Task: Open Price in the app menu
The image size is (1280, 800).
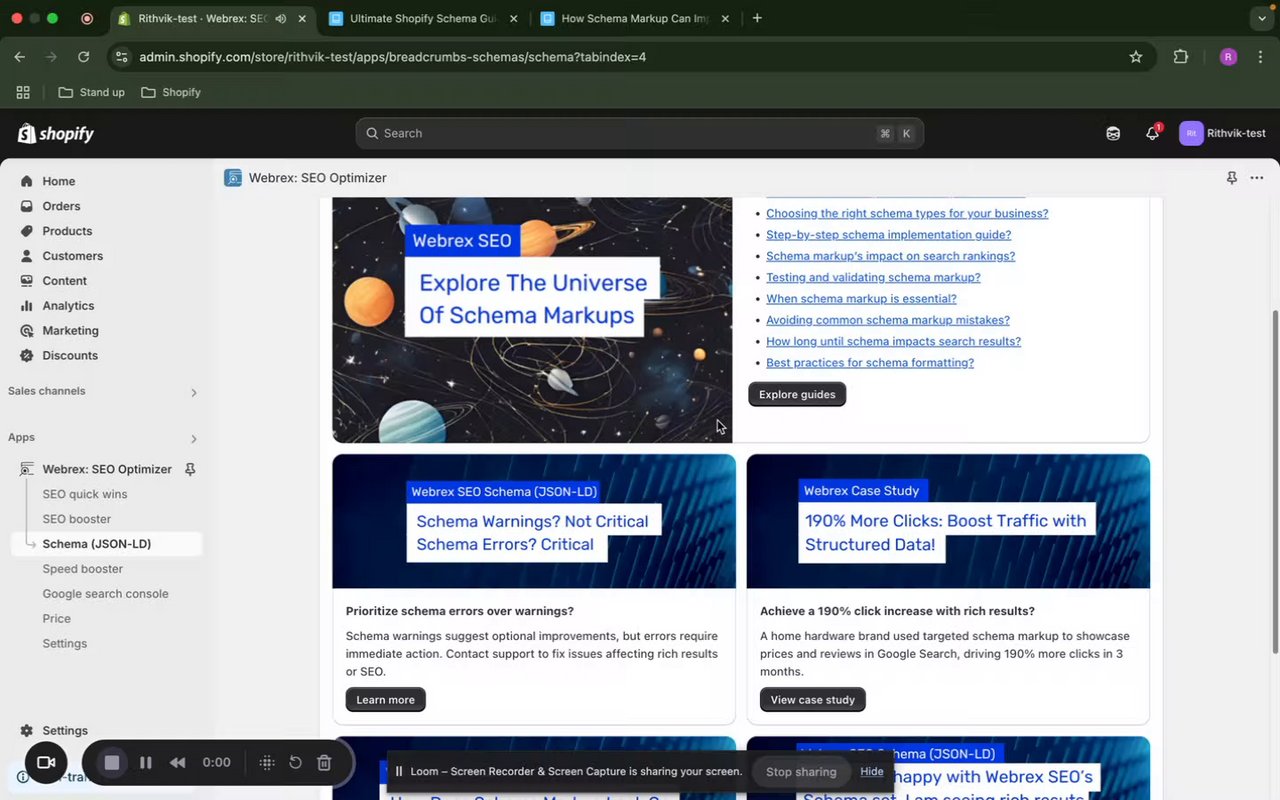Action: pos(57,619)
